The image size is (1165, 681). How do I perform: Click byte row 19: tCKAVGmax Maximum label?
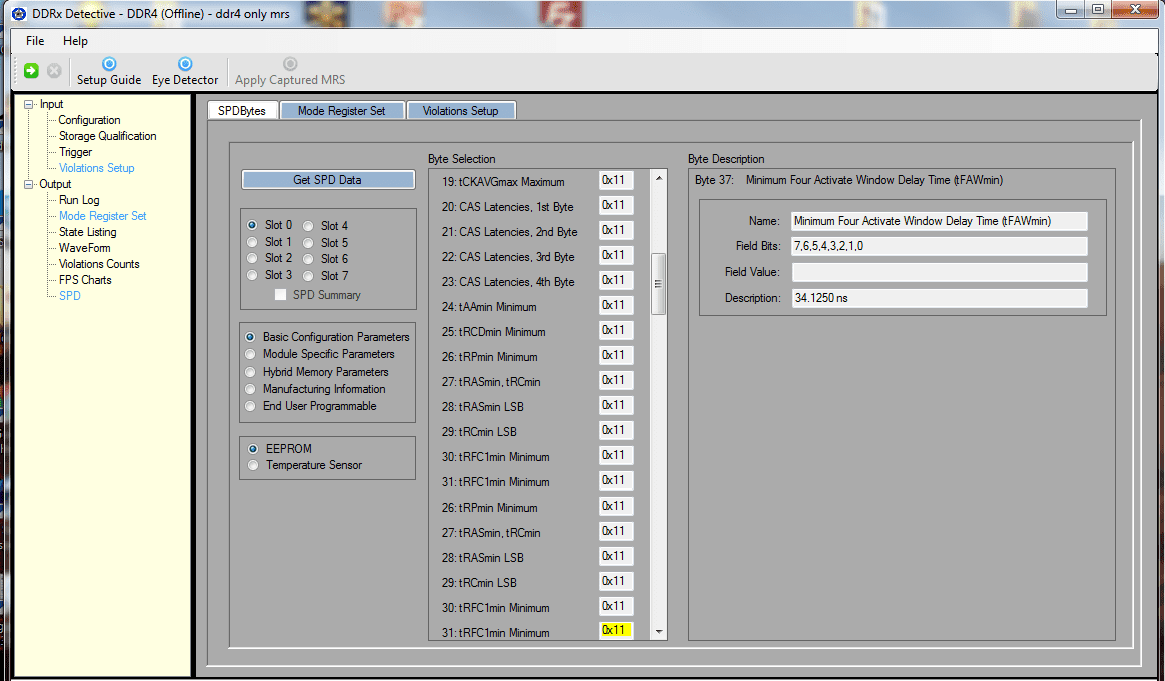(503, 182)
